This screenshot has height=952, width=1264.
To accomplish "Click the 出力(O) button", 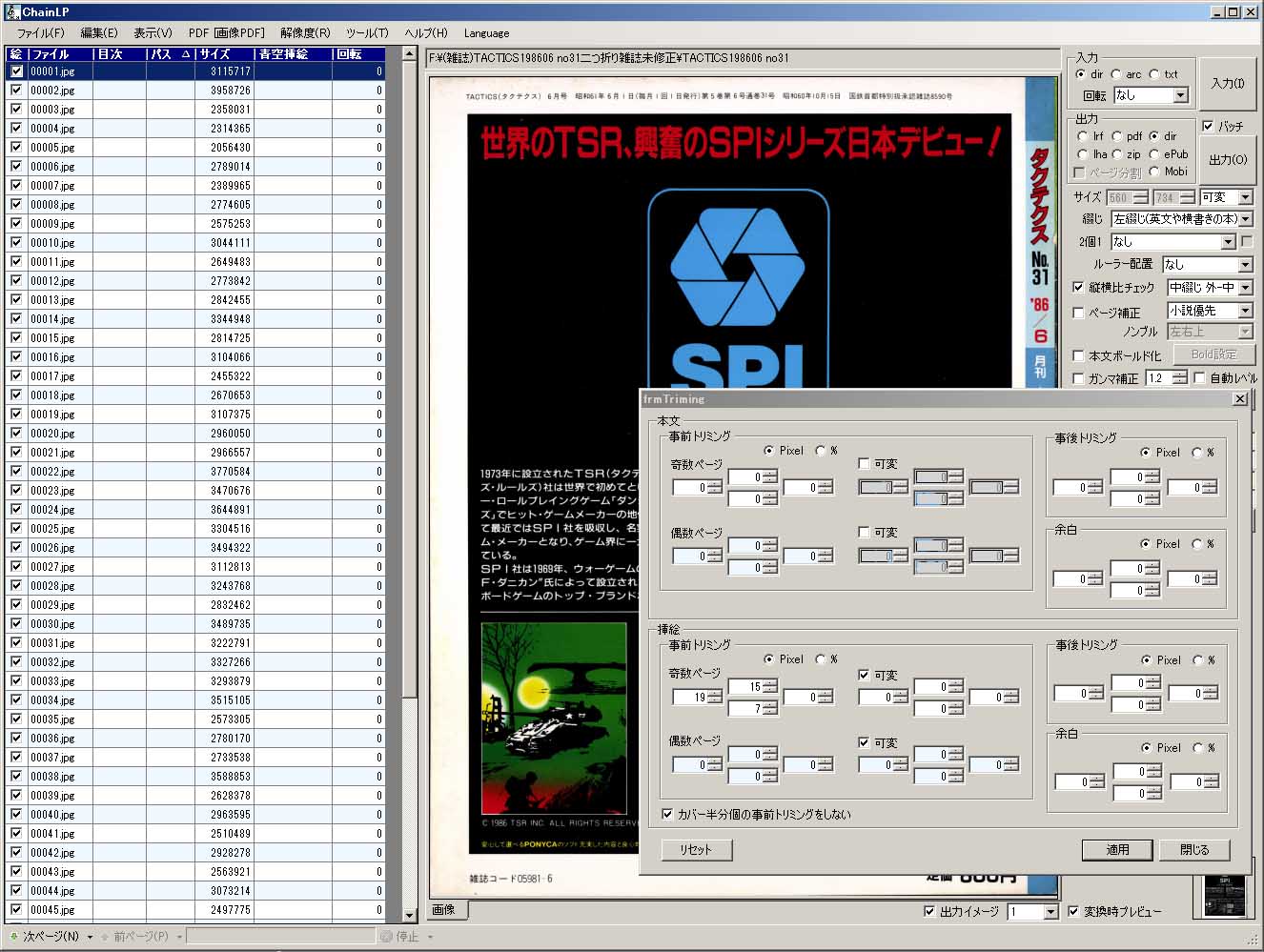I will click(1228, 159).
